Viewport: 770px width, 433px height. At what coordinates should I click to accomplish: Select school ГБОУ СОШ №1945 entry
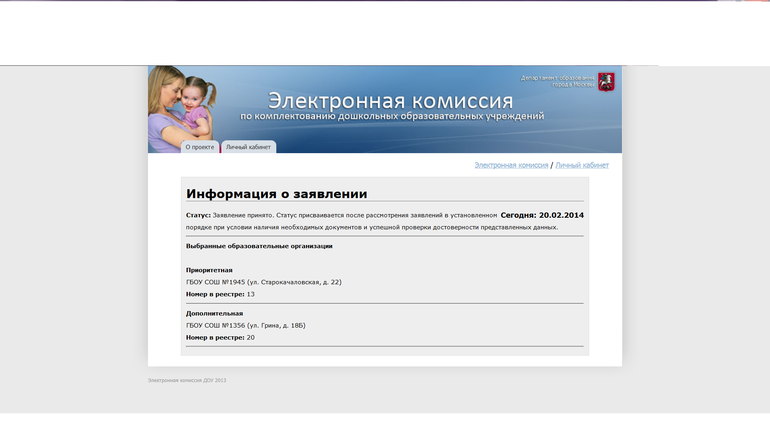[x=263, y=282]
